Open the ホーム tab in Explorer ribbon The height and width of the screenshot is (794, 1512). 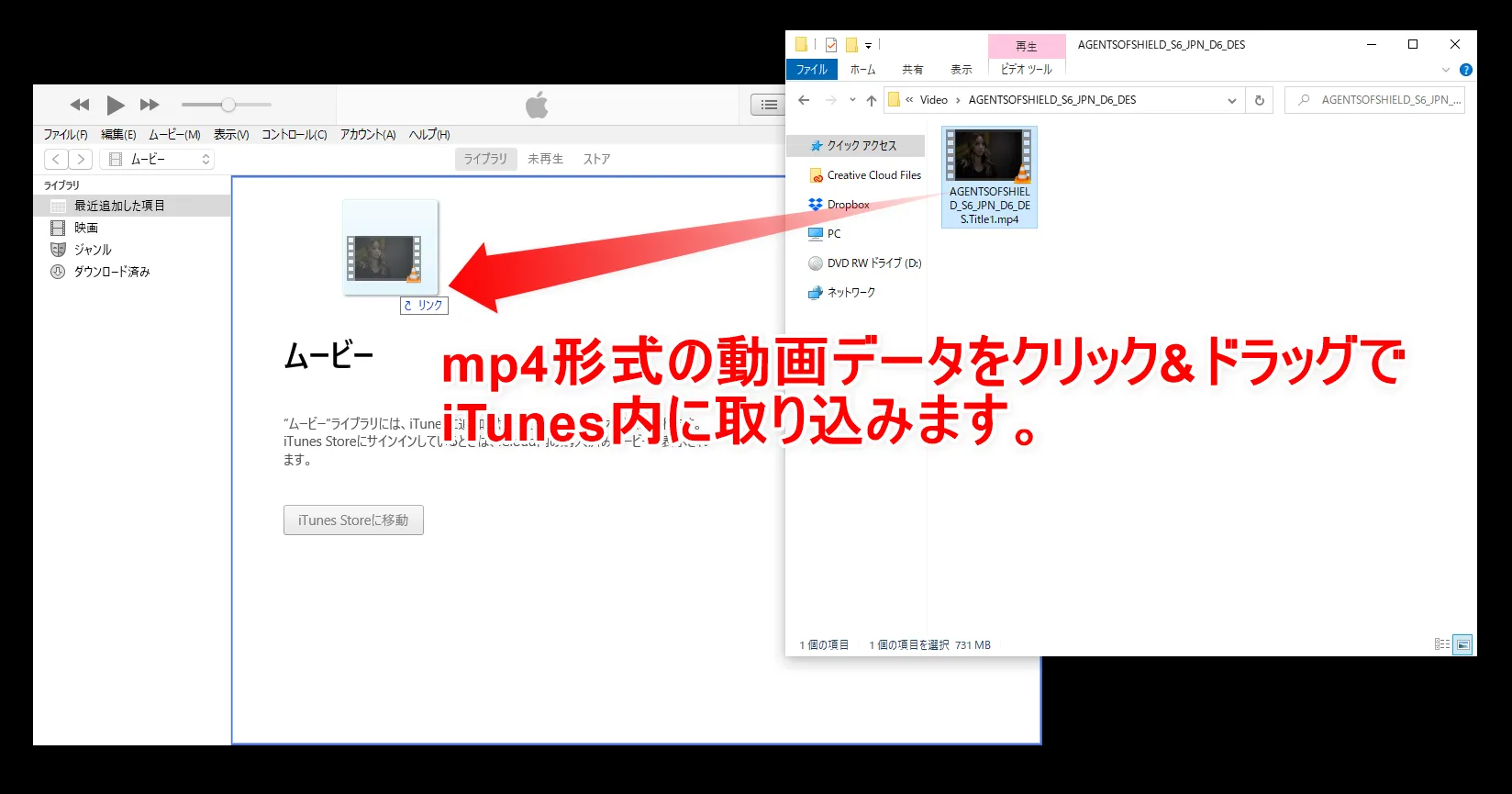tap(862, 70)
